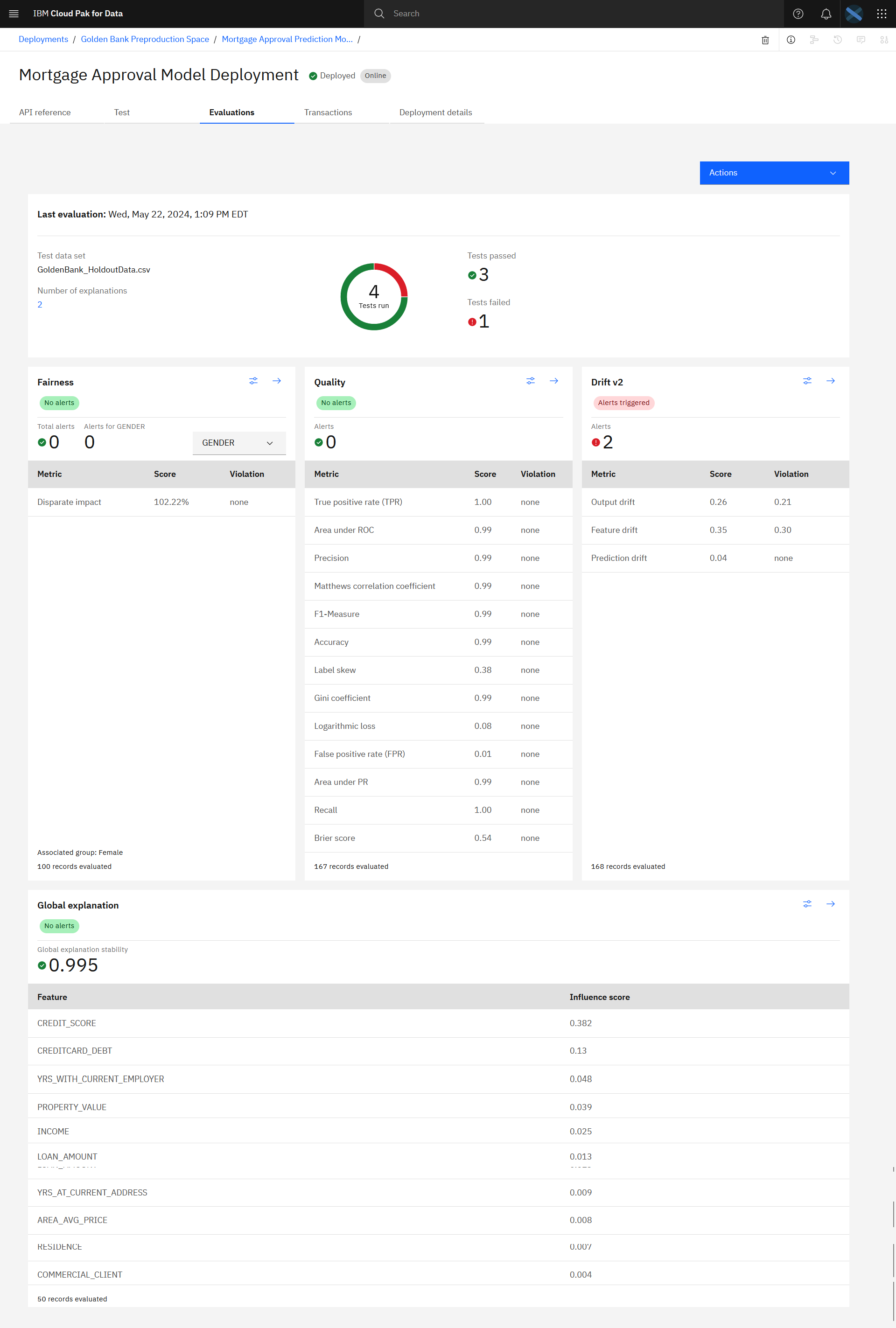
Task: Select the Area under ROC row
Action: coord(438,530)
